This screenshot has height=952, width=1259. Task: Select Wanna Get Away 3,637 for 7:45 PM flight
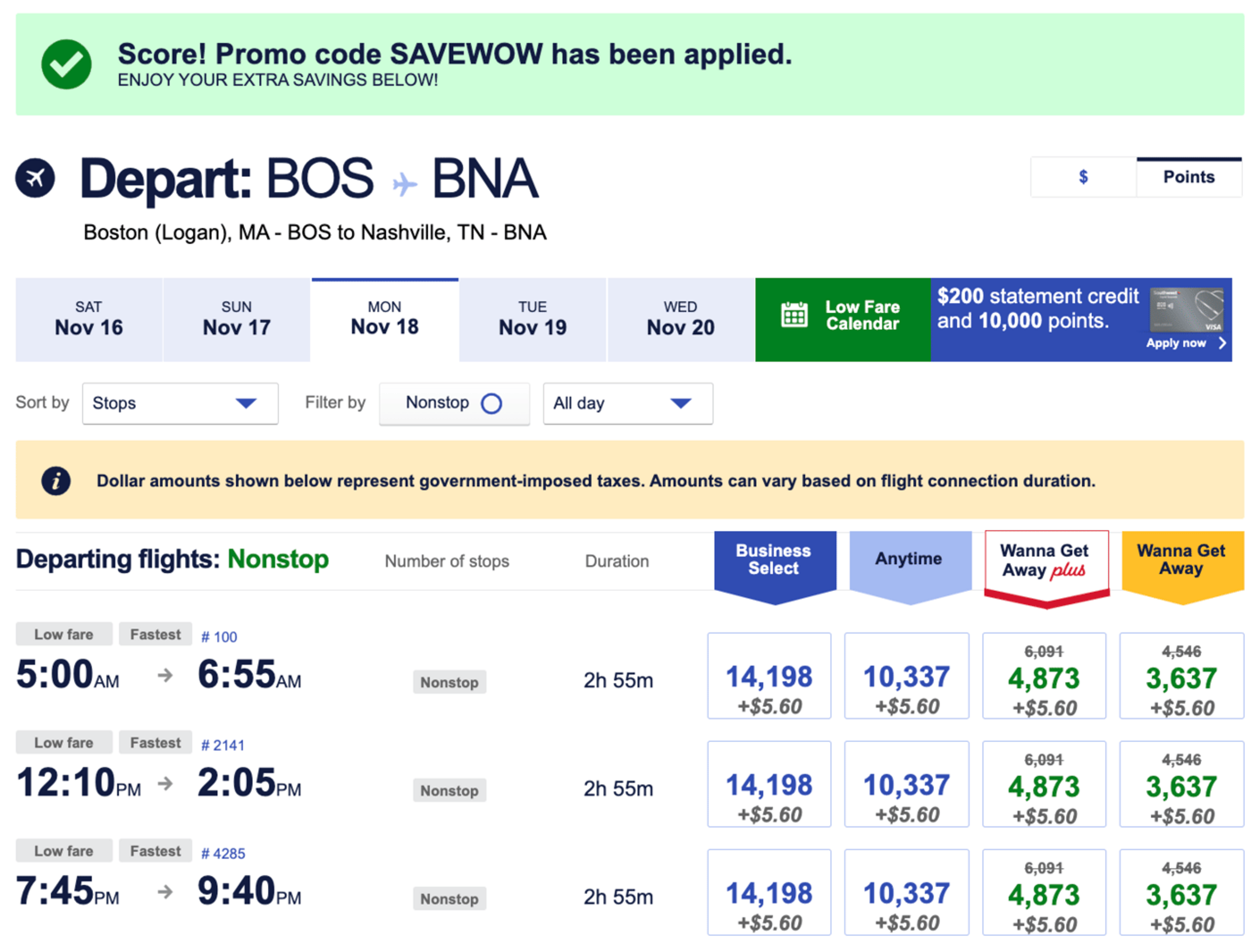pos(1182,892)
